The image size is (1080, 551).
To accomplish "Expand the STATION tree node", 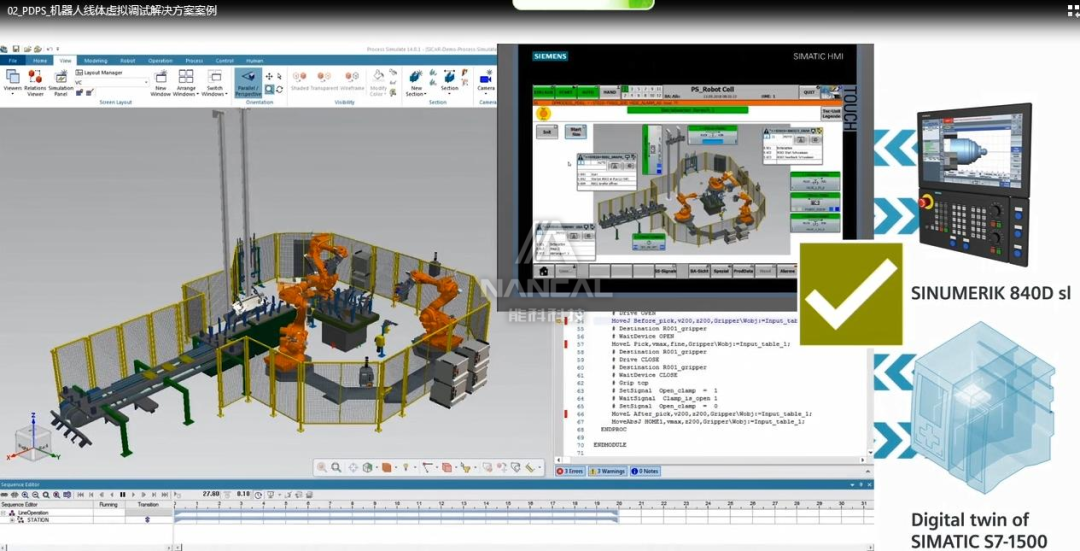I will click(x=12, y=520).
